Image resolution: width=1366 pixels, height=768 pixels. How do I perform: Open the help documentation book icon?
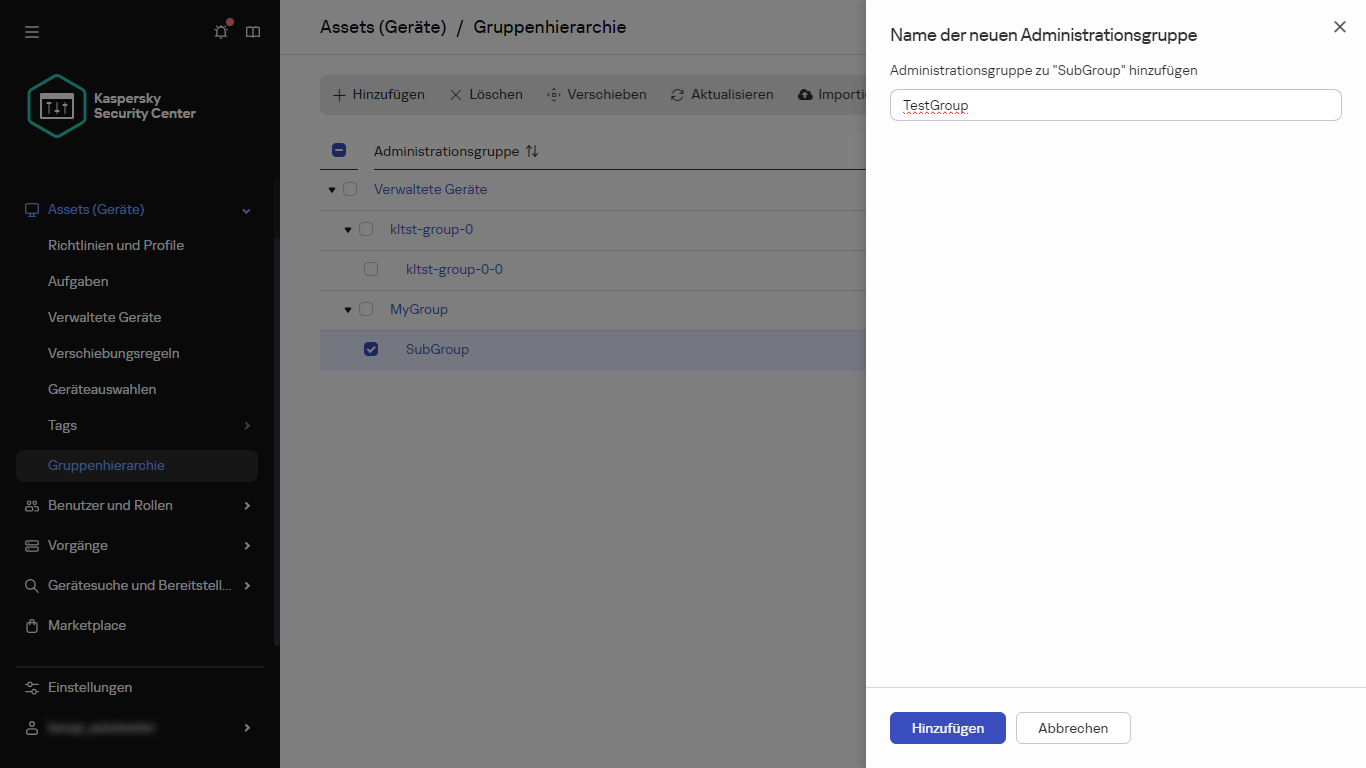pos(252,31)
